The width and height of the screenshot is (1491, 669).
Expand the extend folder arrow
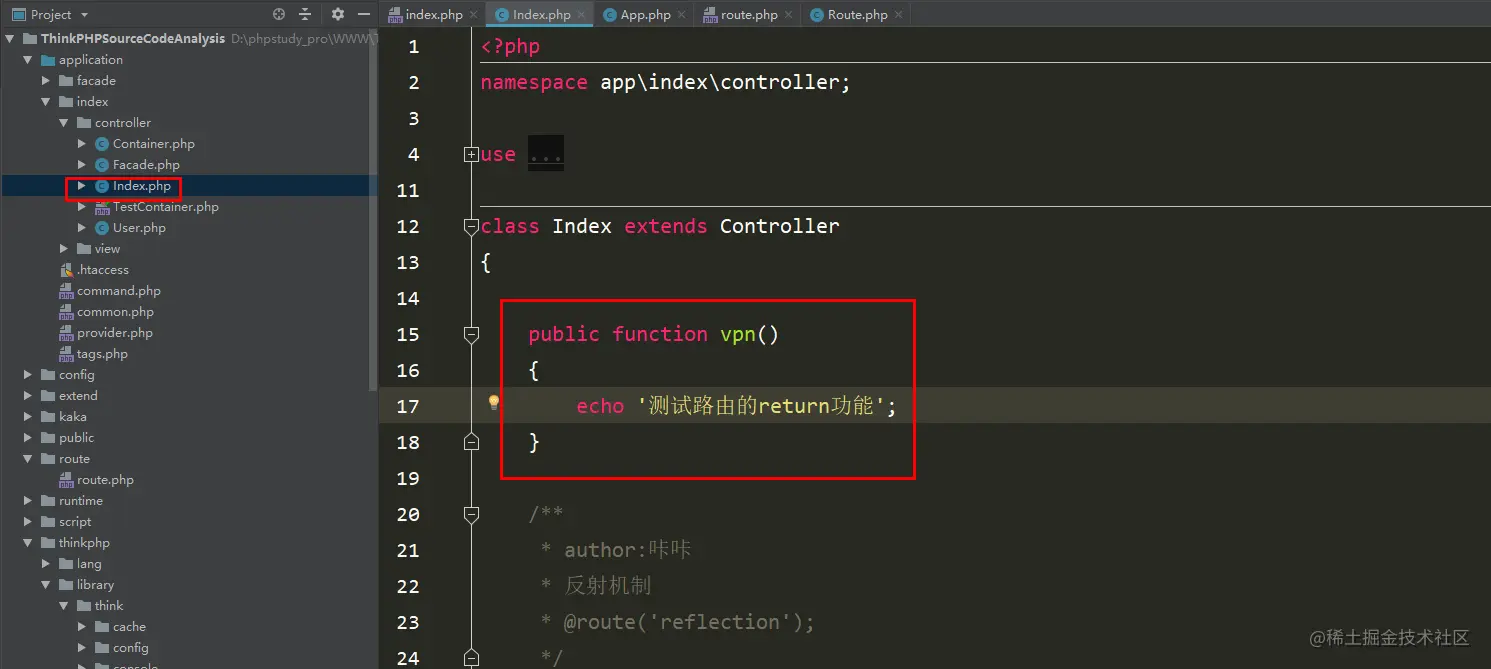[x=28, y=396]
